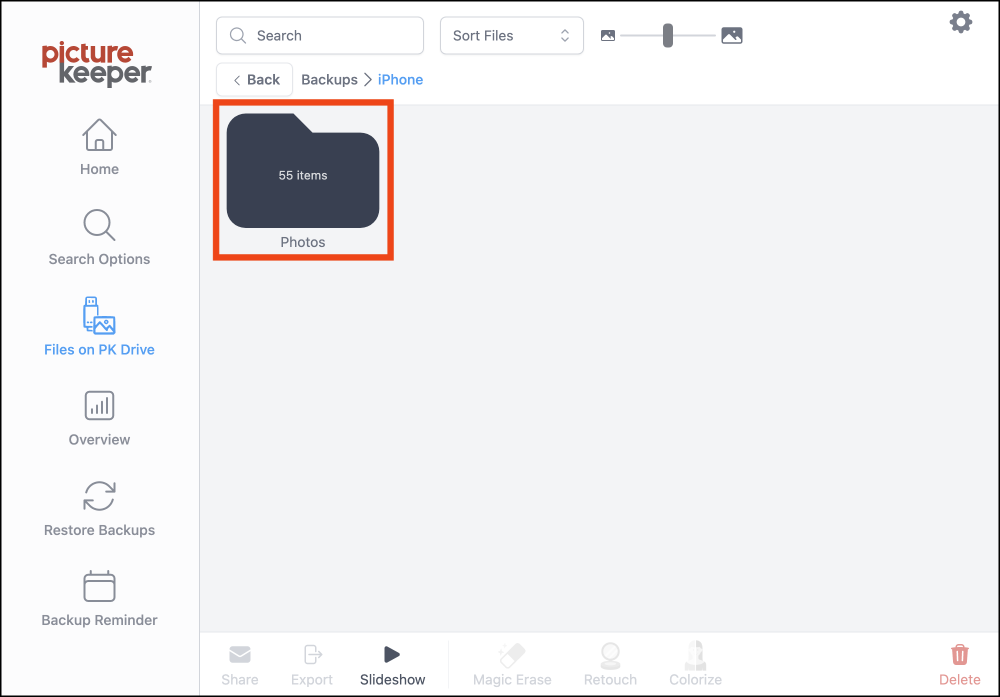Click the magnifier icon in search box
The image size is (1000, 697).
tap(238, 36)
